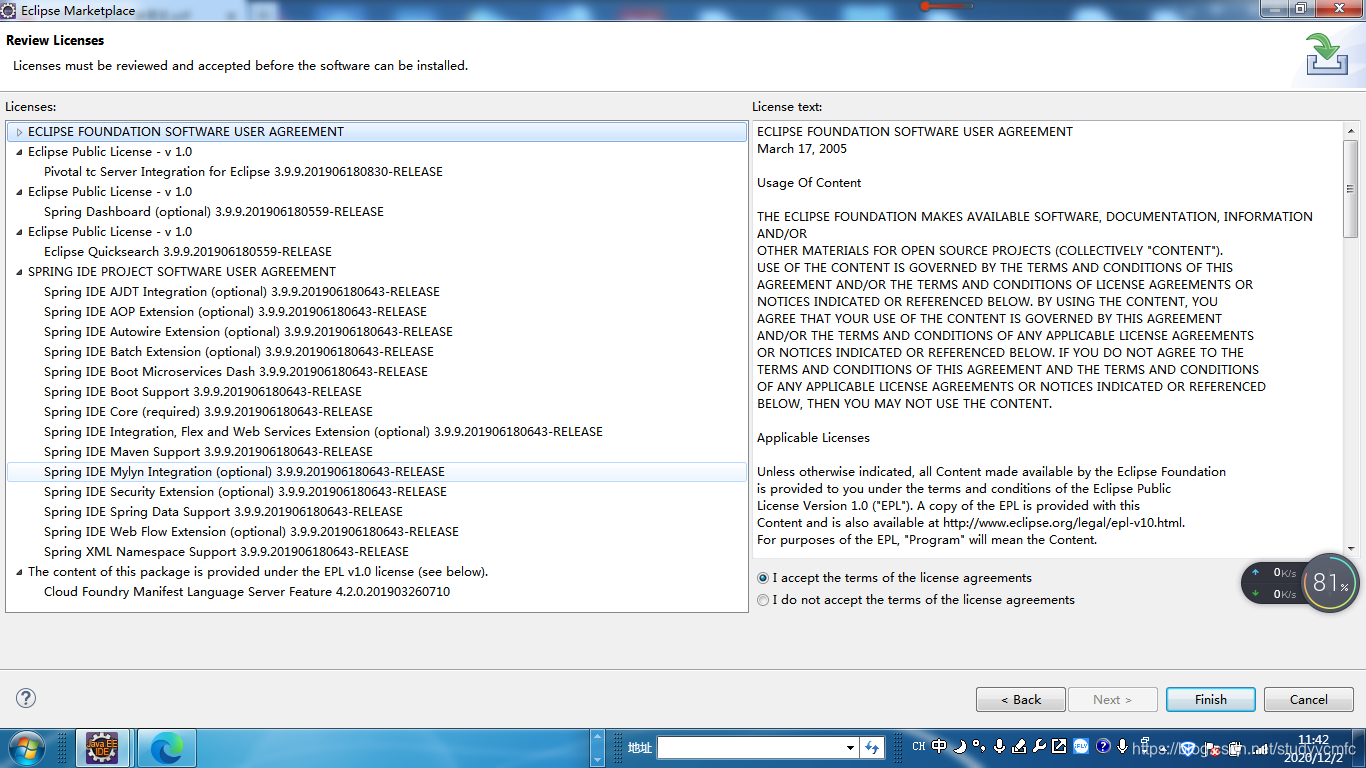The height and width of the screenshot is (768, 1366).
Task: Select Spring IDE Boot Microservices Dash
Action: (236, 372)
